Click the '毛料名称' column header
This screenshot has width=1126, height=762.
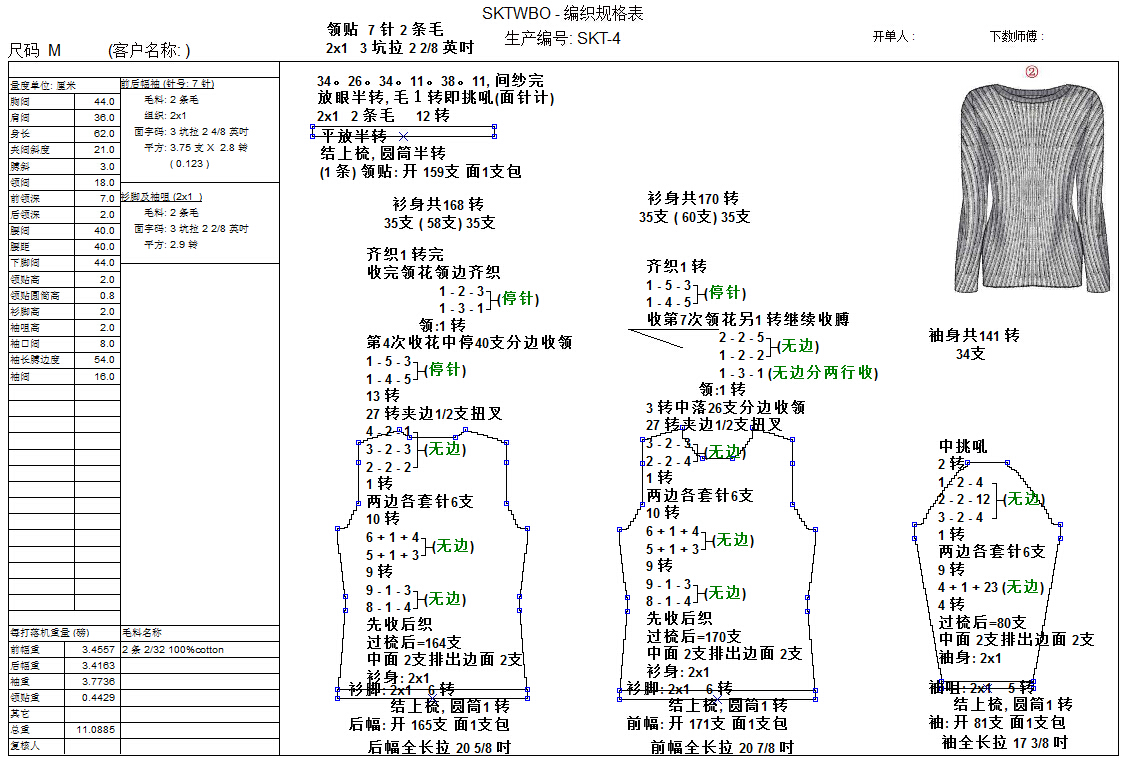[x=142, y=633]
